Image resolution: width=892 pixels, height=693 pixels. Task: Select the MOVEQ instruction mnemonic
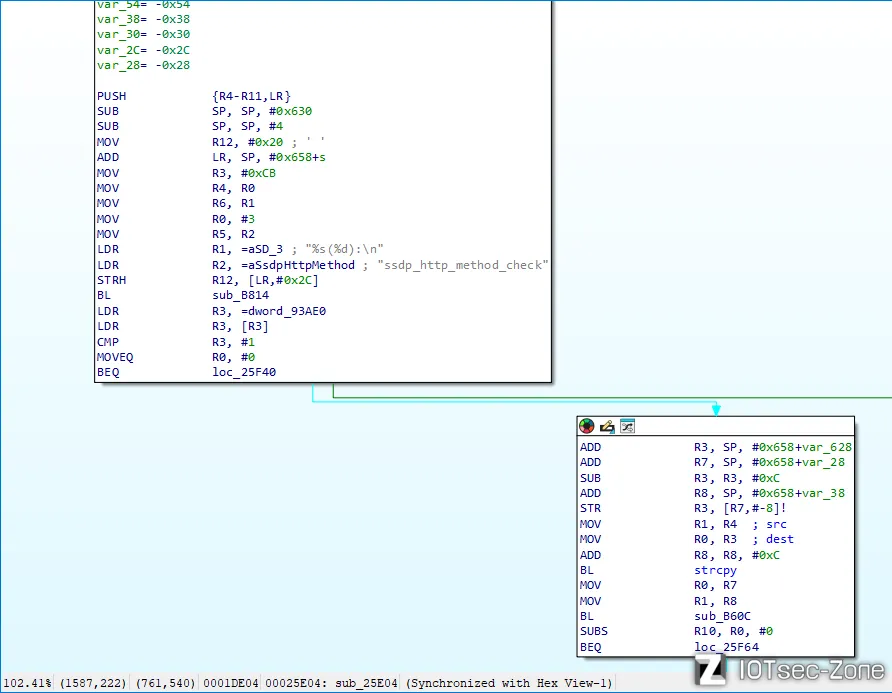point(115,357)
